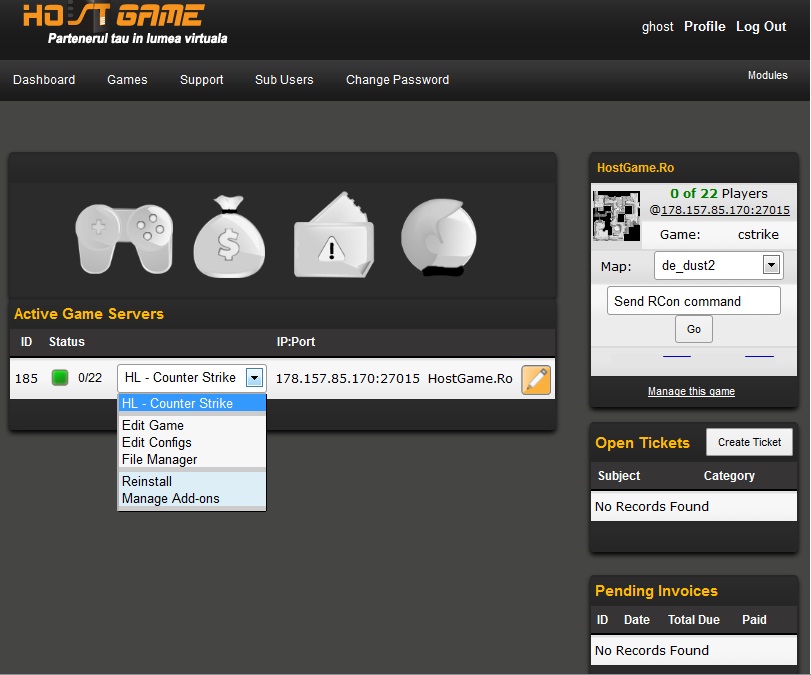The width and height of the screenshot is (811, 675).
Task: Click the 0 of 22 Players text
Action: [718, 193]
